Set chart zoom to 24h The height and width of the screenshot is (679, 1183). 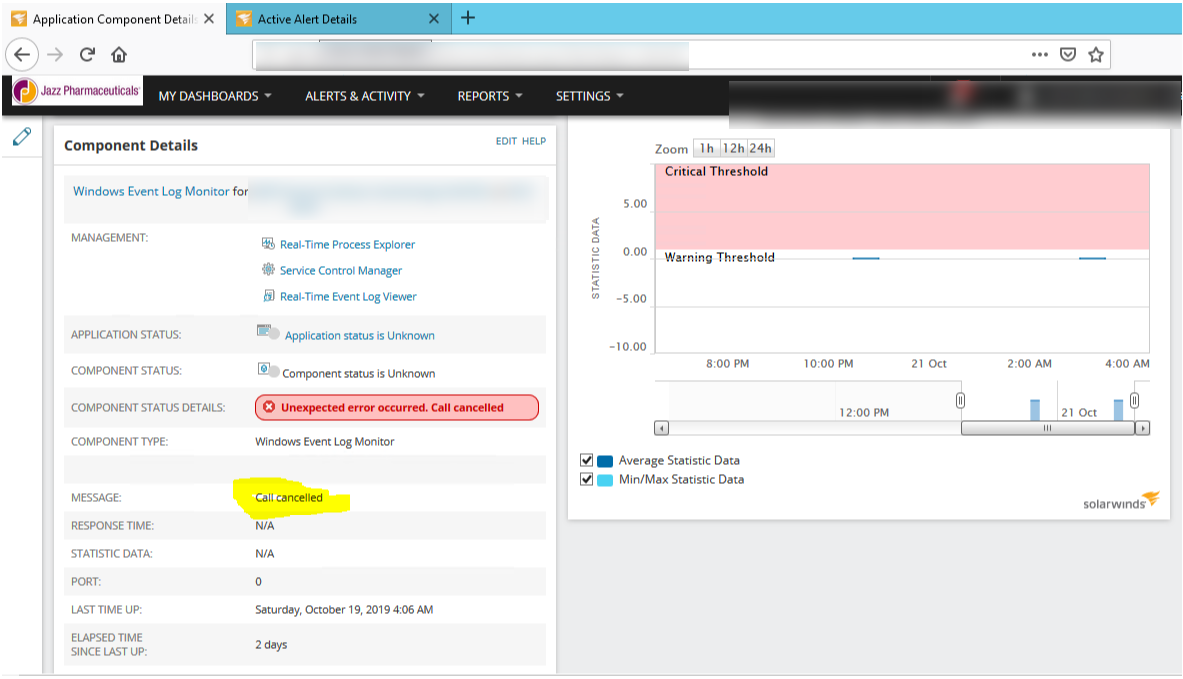(760, 147)
